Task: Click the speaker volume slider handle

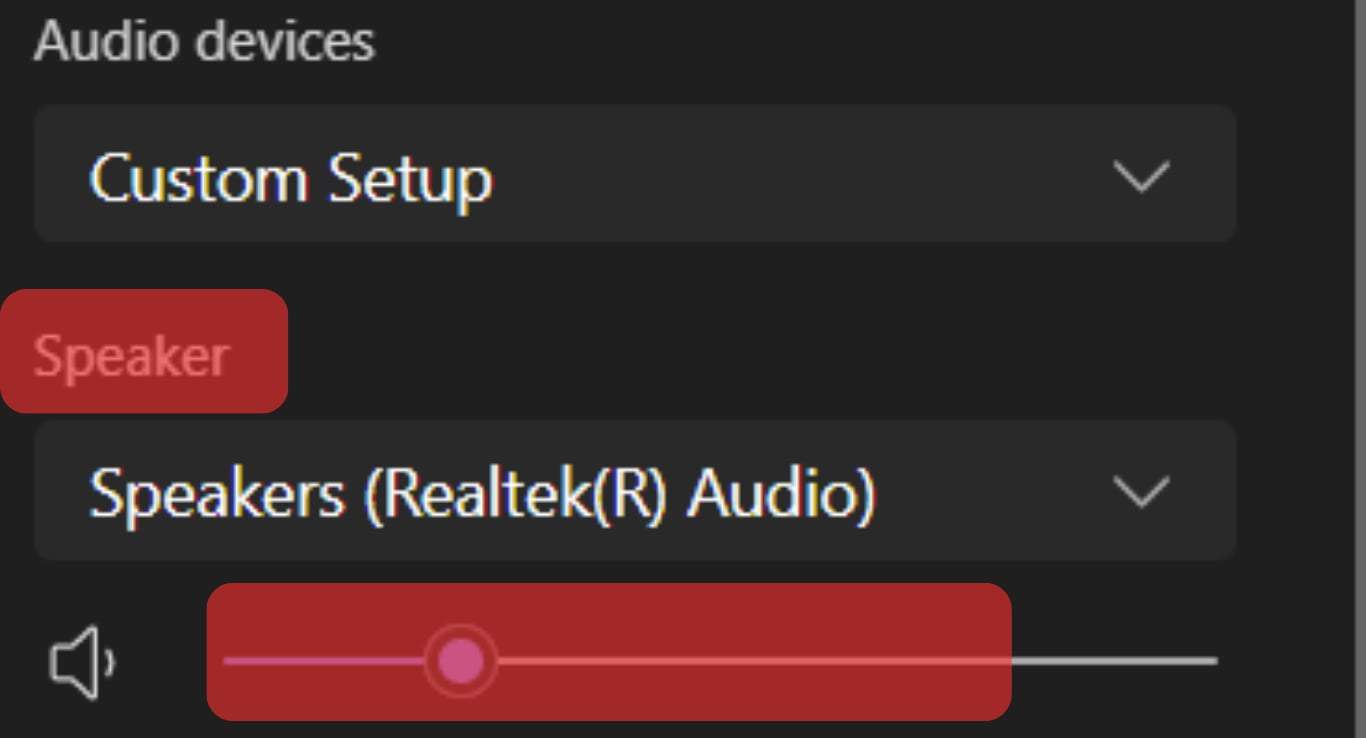Action: click(460, 661)
